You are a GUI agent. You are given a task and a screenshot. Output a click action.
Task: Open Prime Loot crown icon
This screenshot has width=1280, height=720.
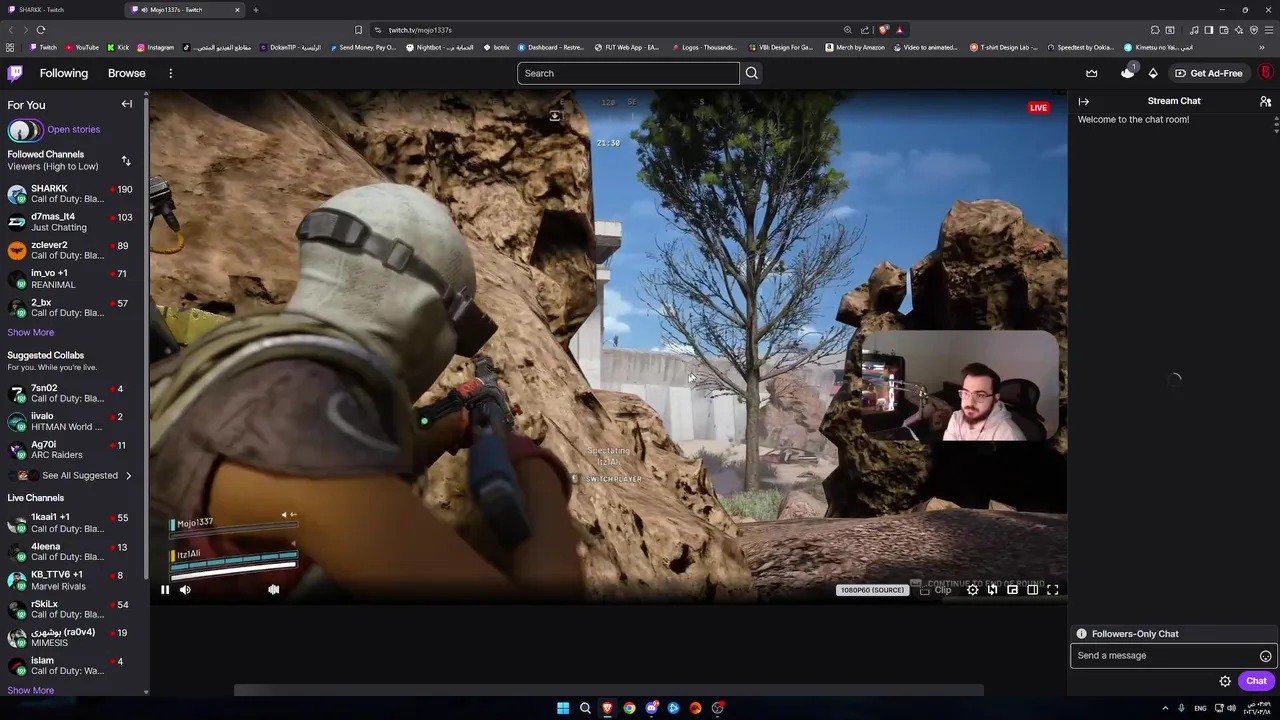(x=1092, y=73)
